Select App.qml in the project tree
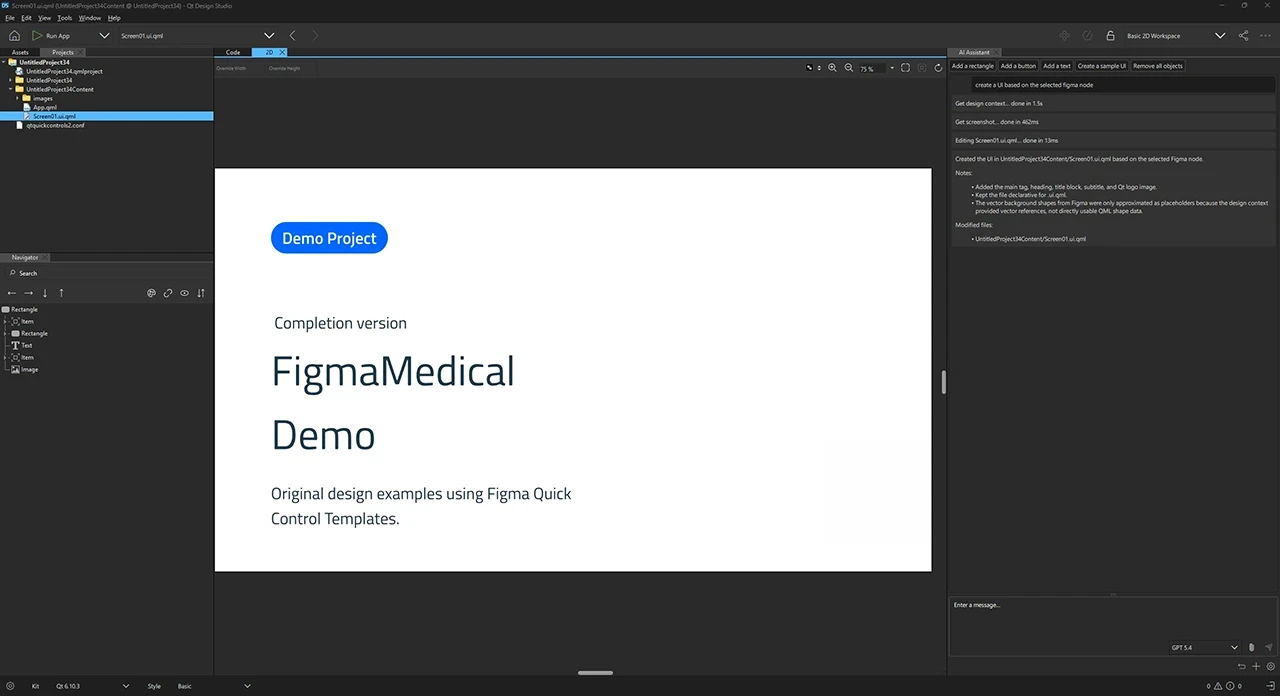This screenshot has height=696, width=1280. (x=45, y=107)
